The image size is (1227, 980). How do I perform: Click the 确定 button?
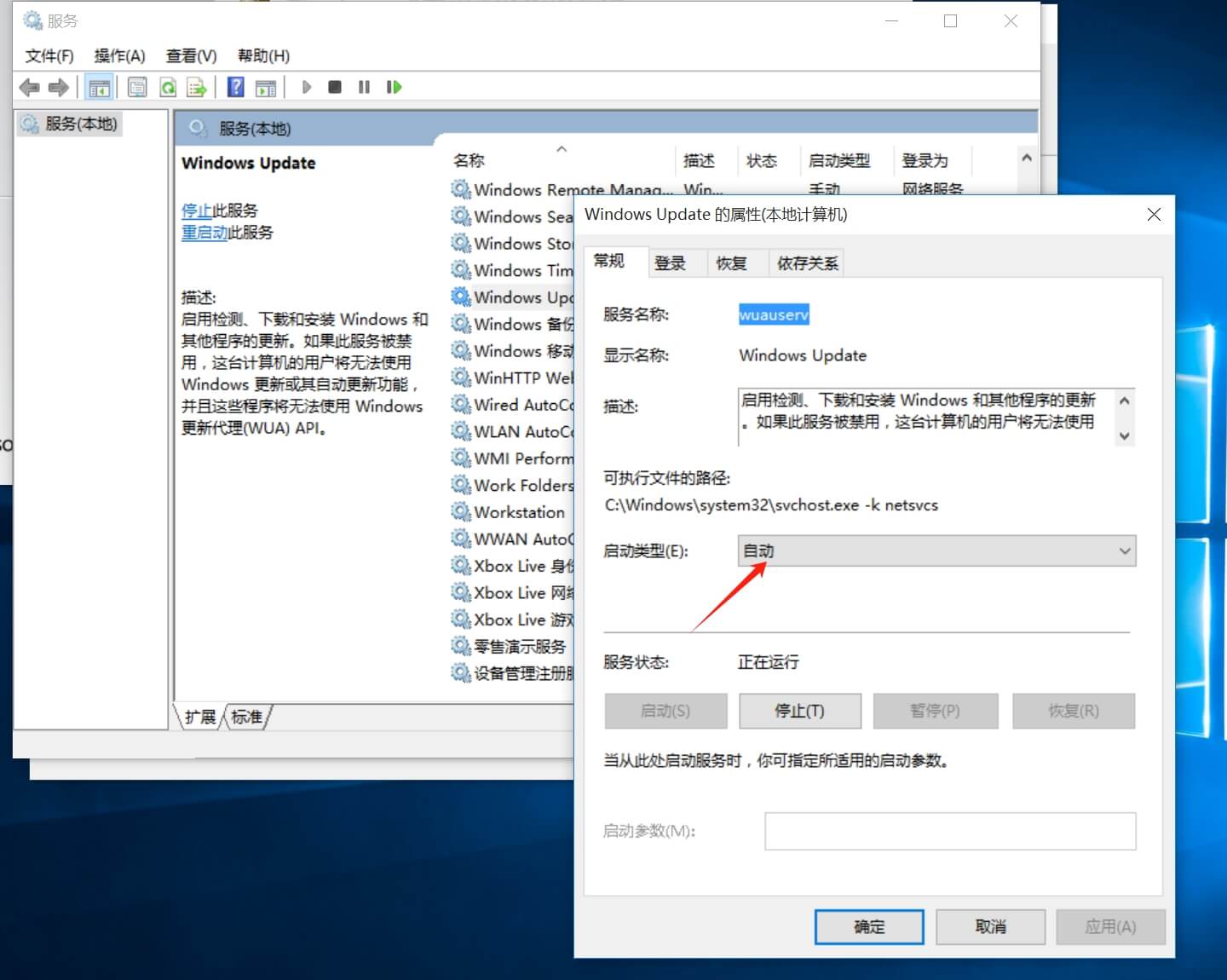click(869, 926)
